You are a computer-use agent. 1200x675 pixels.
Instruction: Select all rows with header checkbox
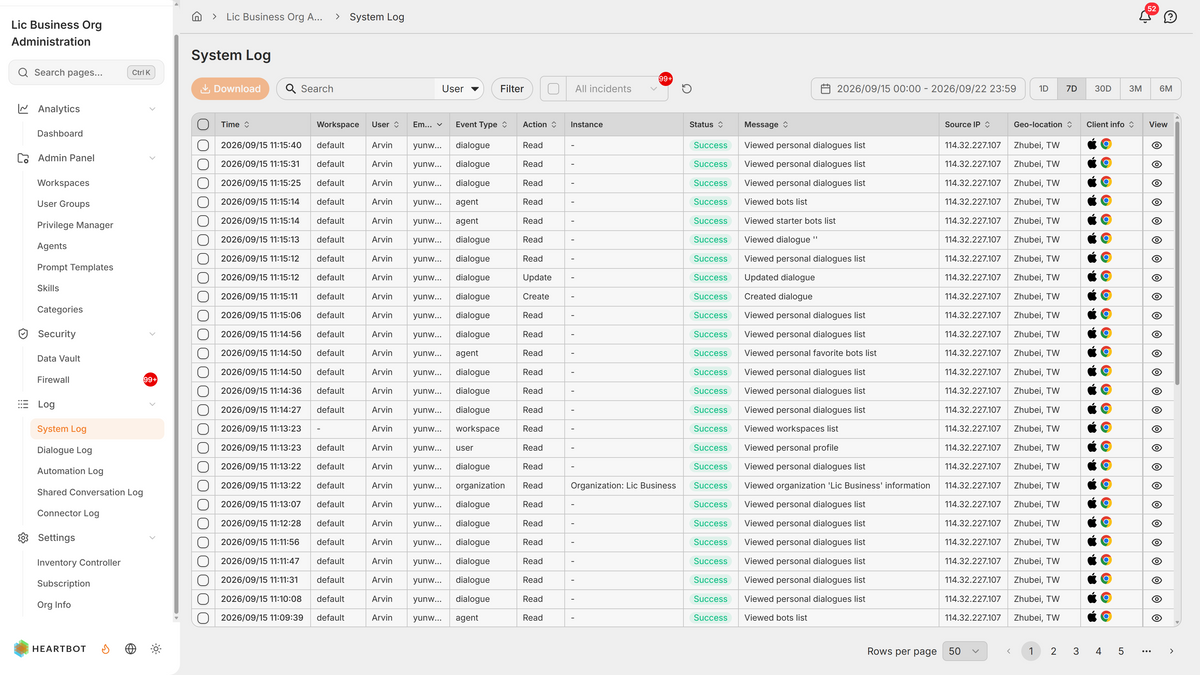pyautogui.click(x=203, y=125)
